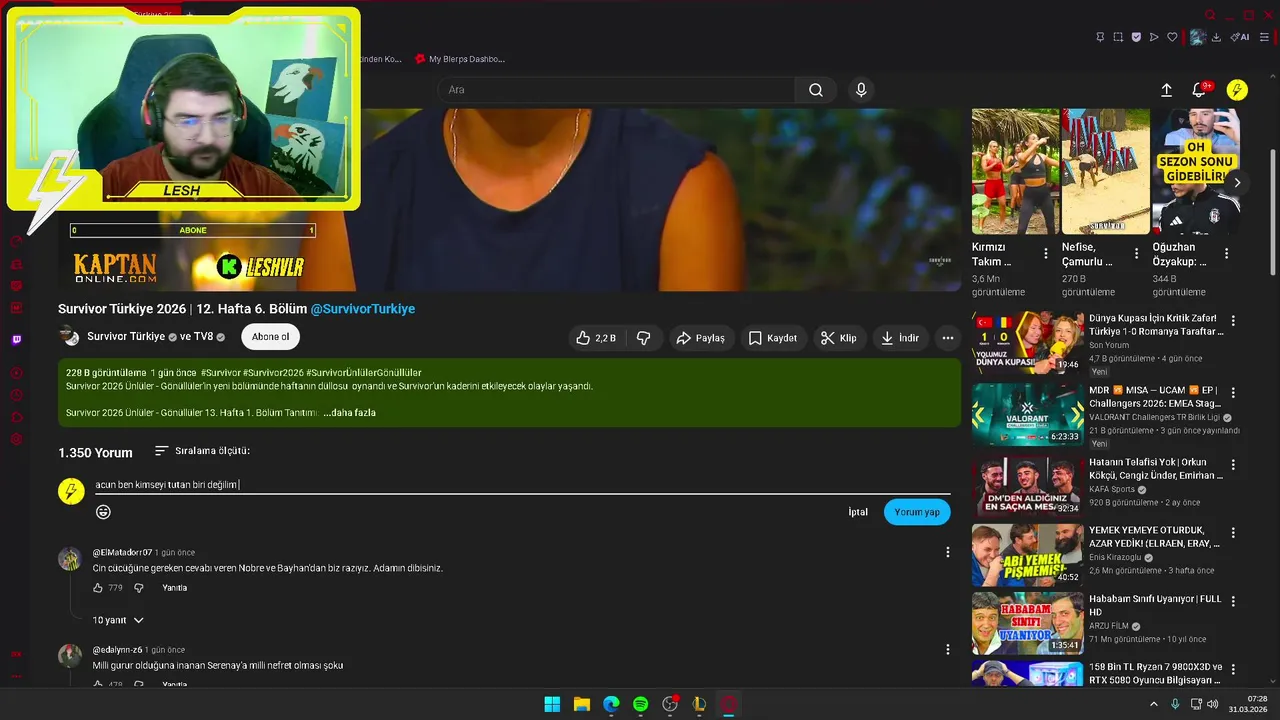Open options for Kırmızı Takım short

tap(1046, 254)
